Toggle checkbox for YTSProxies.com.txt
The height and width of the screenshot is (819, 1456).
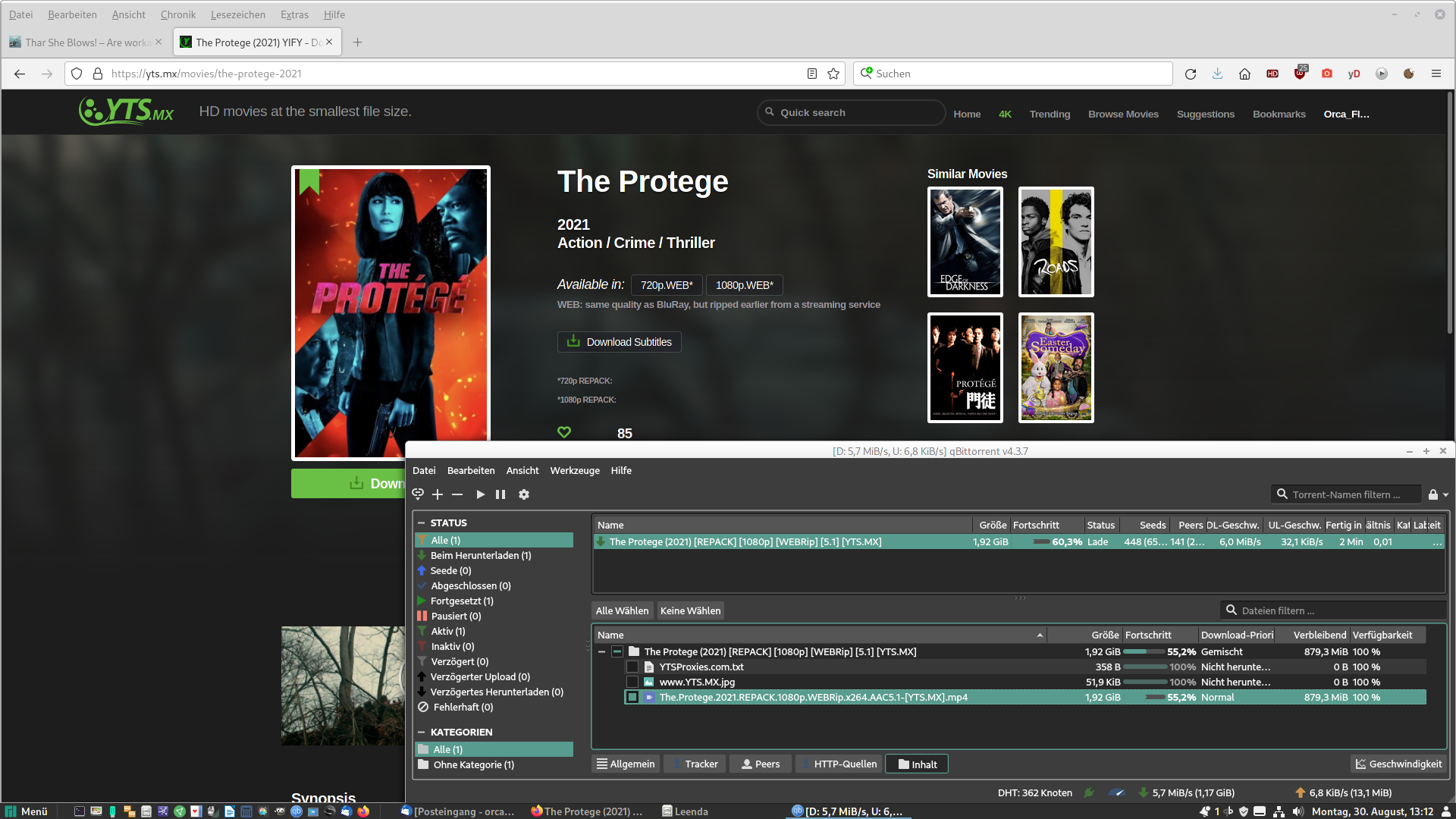632,667
